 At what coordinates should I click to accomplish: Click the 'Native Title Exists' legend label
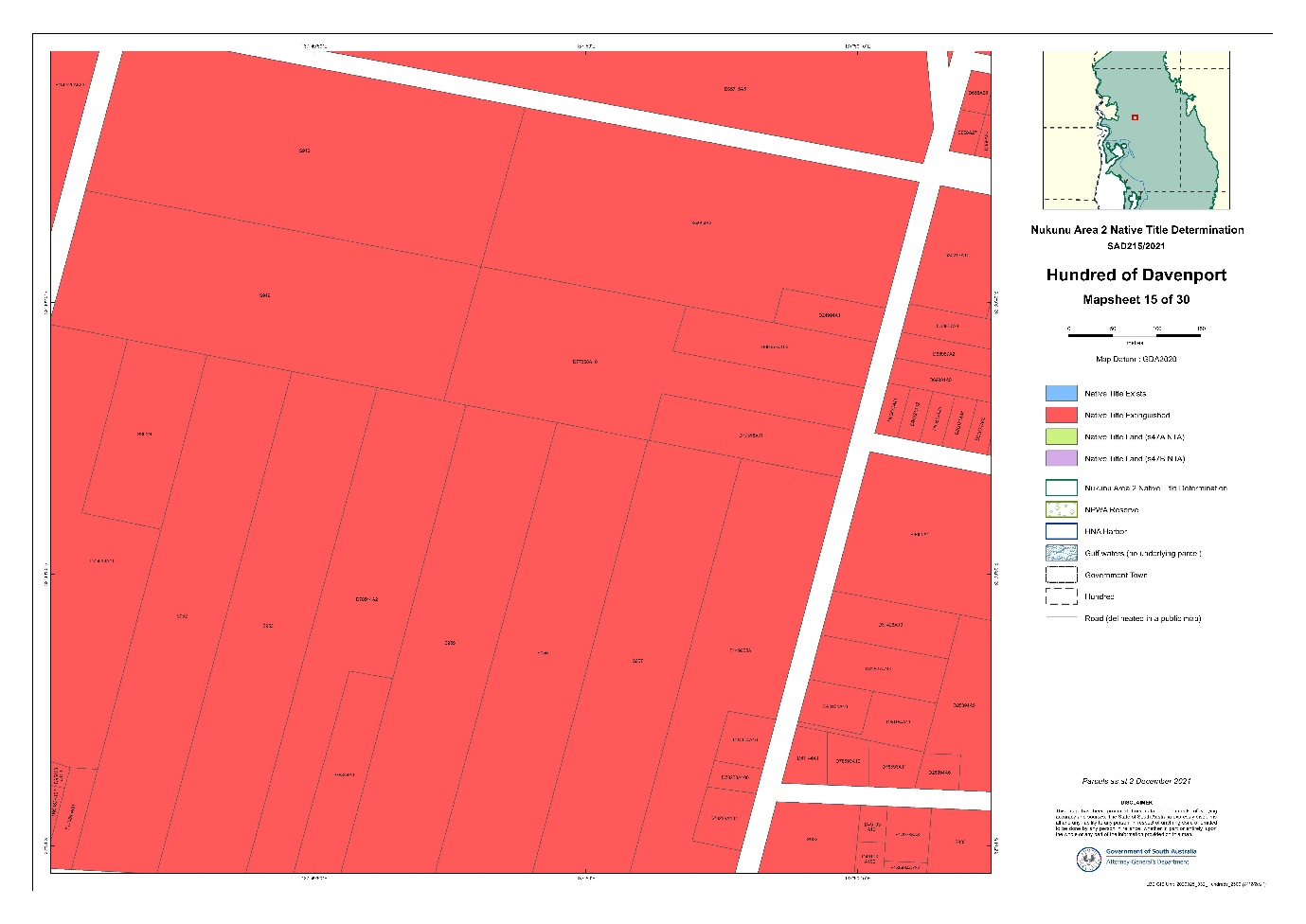click(x=1115, y=394)
